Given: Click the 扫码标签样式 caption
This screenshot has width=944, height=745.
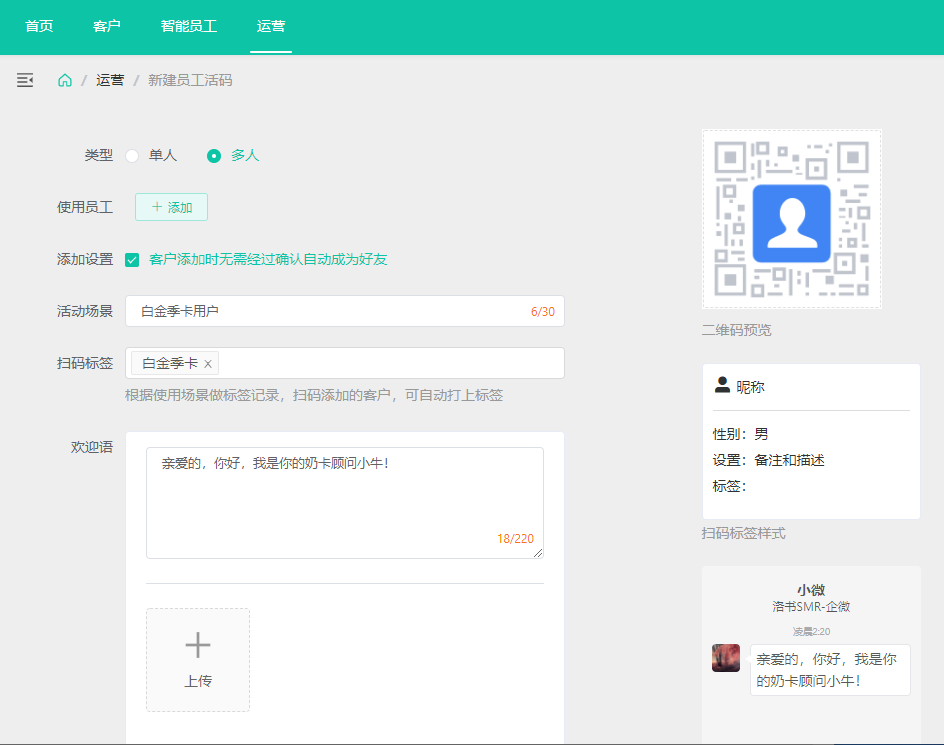Looking at the screenshot, I should pyautogui.click(x=744, y=534).
